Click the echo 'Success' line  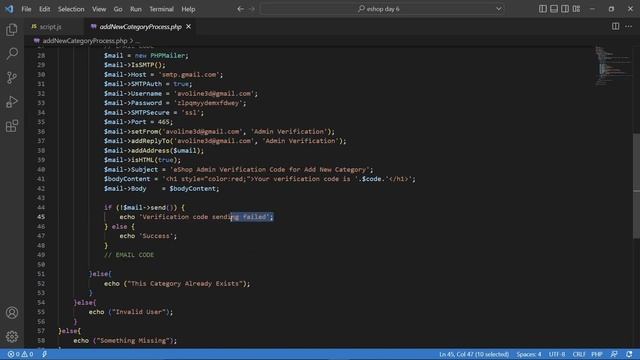[x=148, y=236]
